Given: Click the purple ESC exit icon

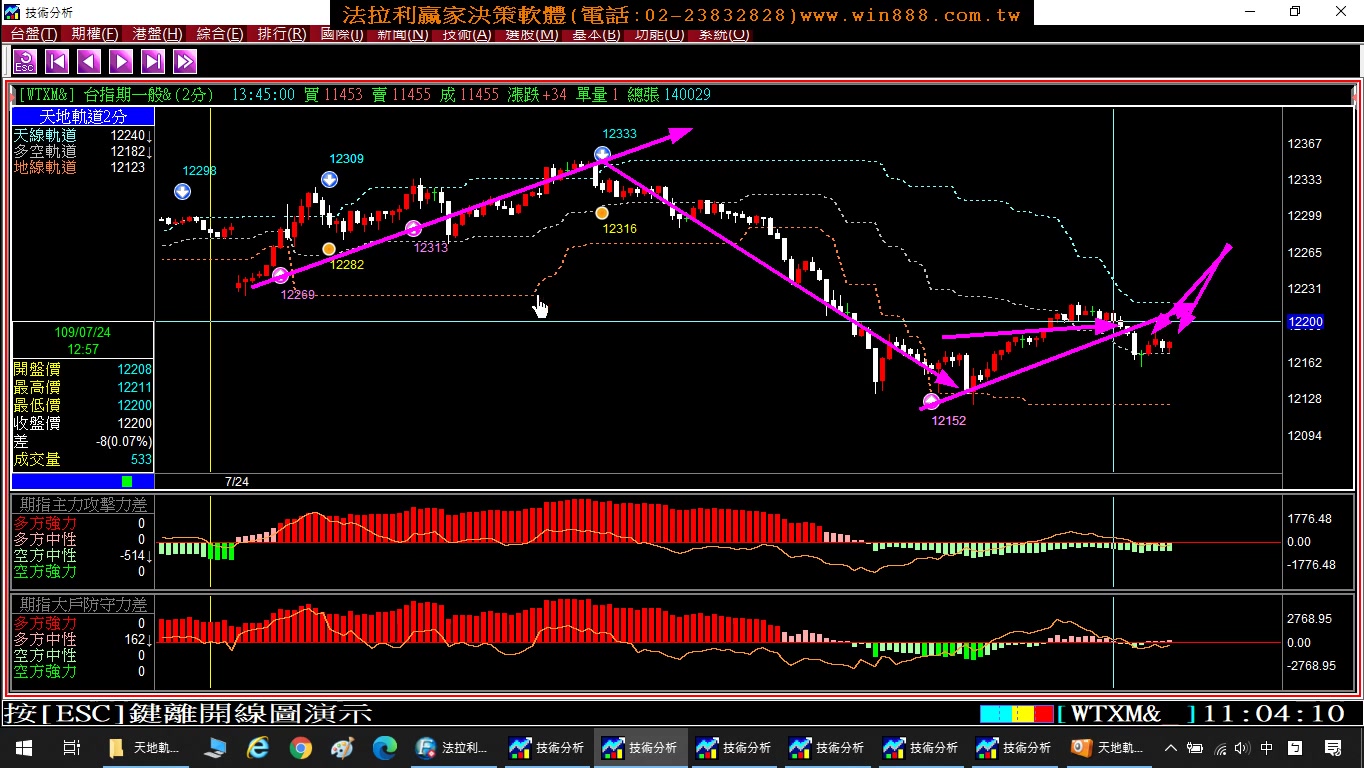Looking at the screenshot, I should [x=25, y=62].
